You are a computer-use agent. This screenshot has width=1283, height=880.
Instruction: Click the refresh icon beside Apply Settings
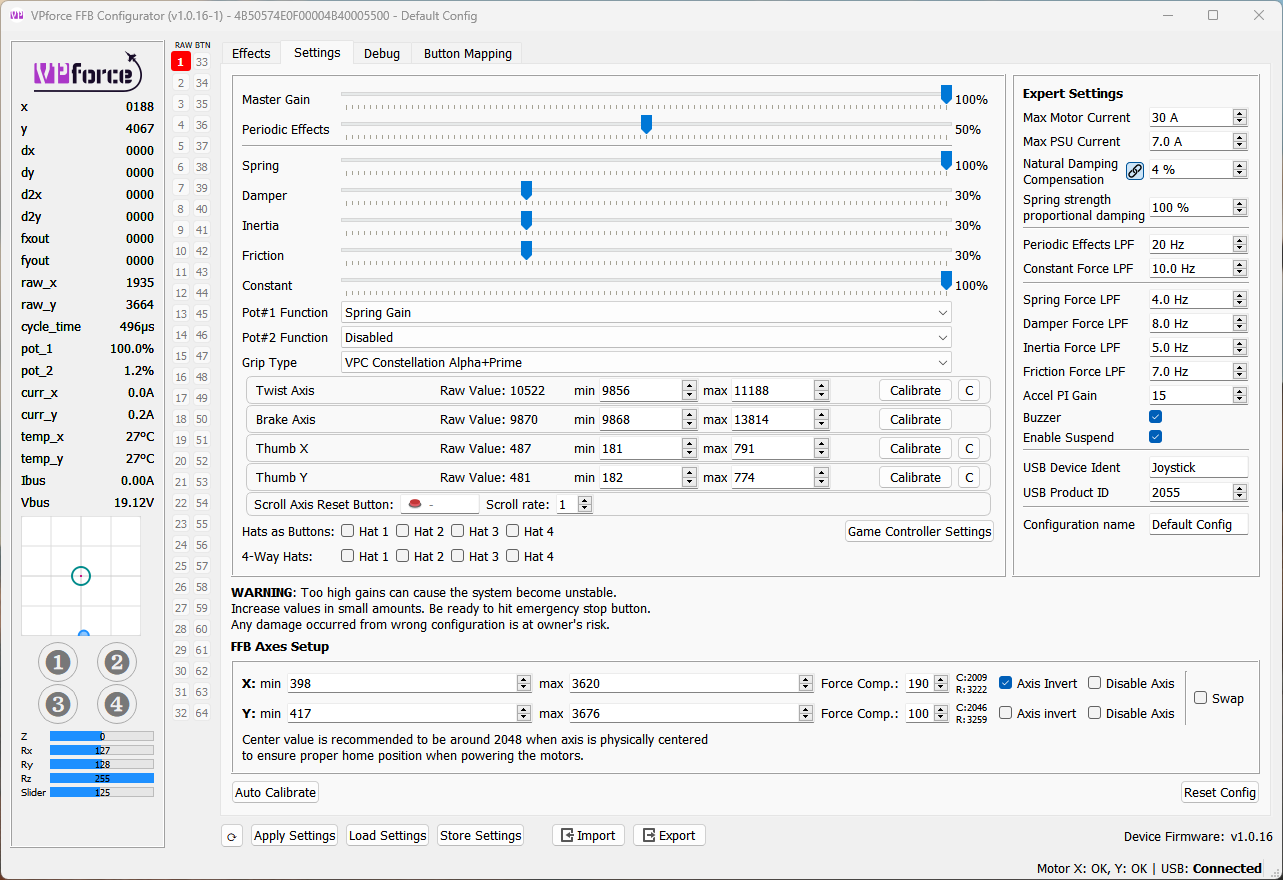pyautogui.click(x=231, y=835)
